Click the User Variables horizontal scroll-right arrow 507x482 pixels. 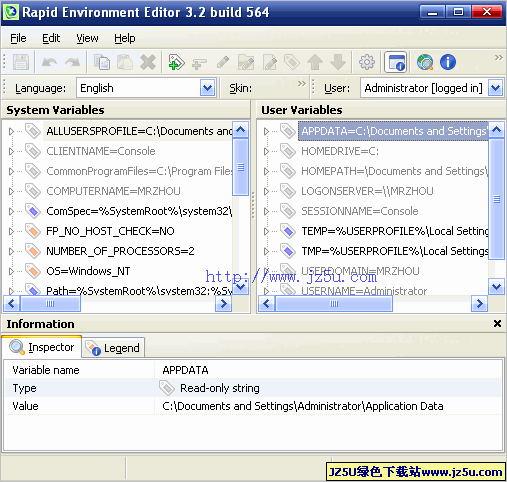(x=479, y=304)
